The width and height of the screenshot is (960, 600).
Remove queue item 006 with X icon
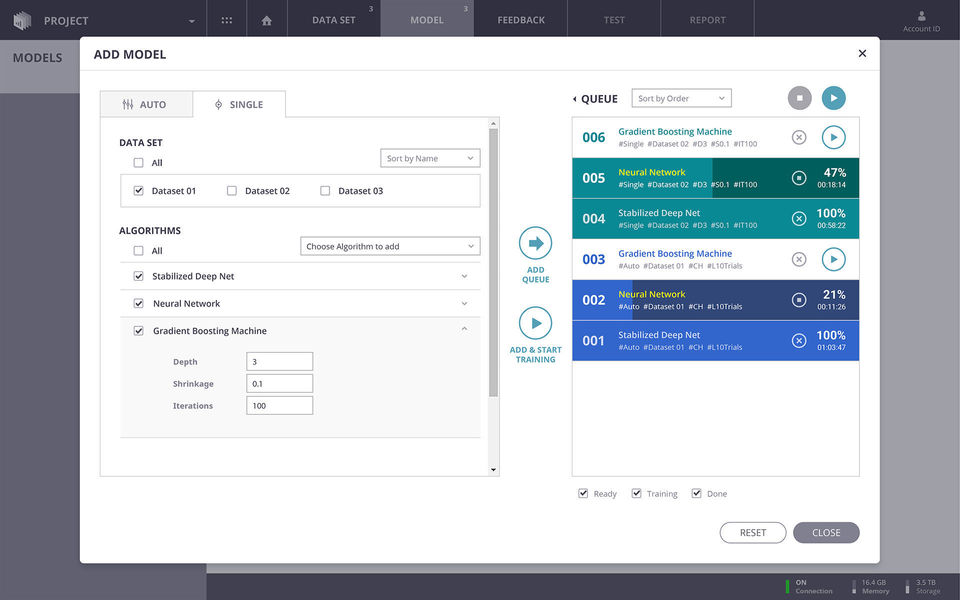tap(799, 137)
